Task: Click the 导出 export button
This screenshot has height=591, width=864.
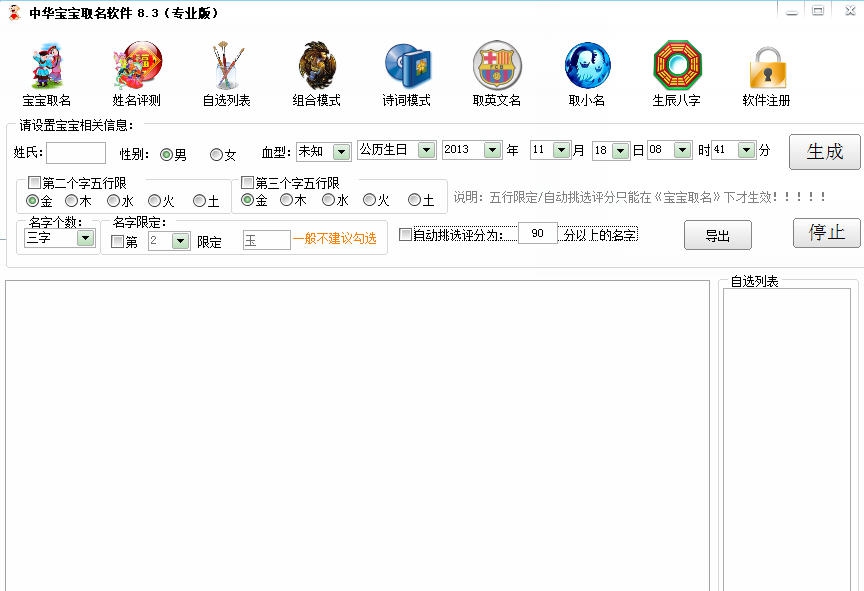Action: point(718,234)
